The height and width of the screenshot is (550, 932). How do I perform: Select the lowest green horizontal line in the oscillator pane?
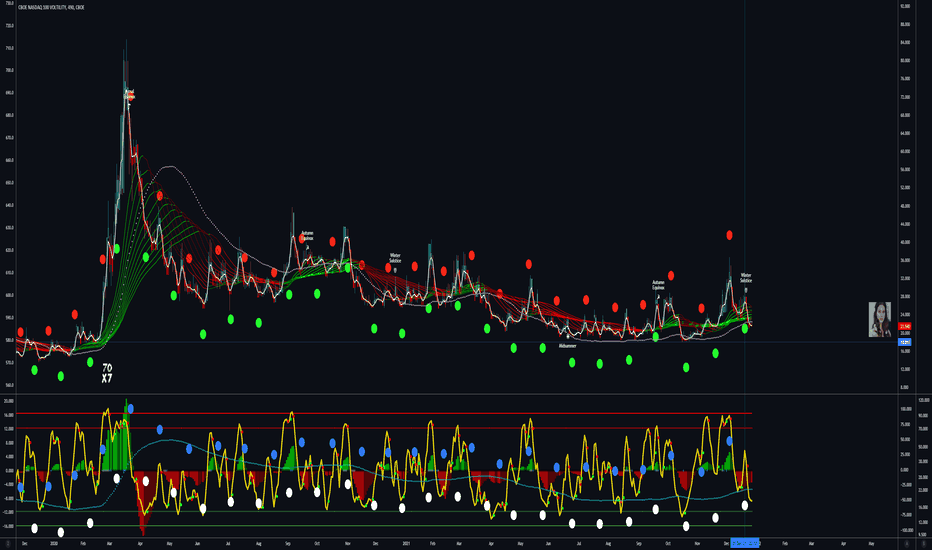click(x=384, y=526)
